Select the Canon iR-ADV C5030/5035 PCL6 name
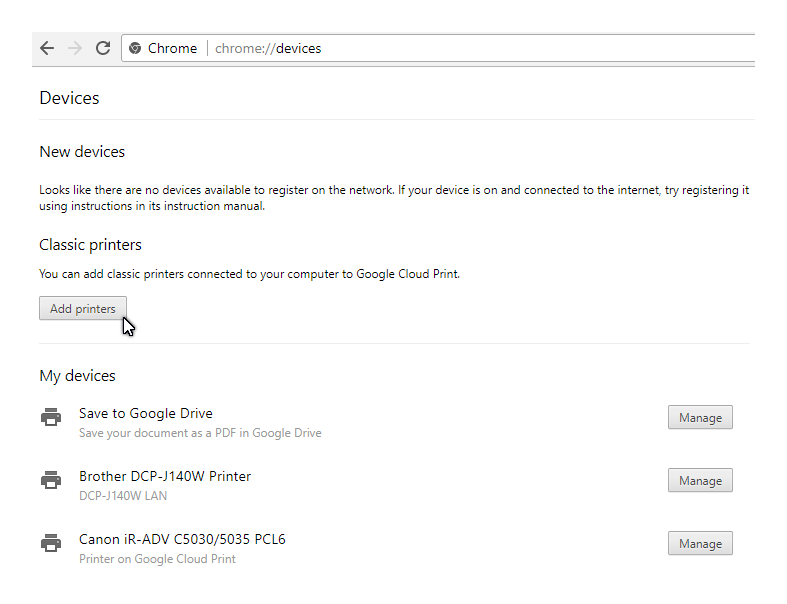The width and height of the screenshot is (787, 604). pyautogui.click(x=182, y=539)
